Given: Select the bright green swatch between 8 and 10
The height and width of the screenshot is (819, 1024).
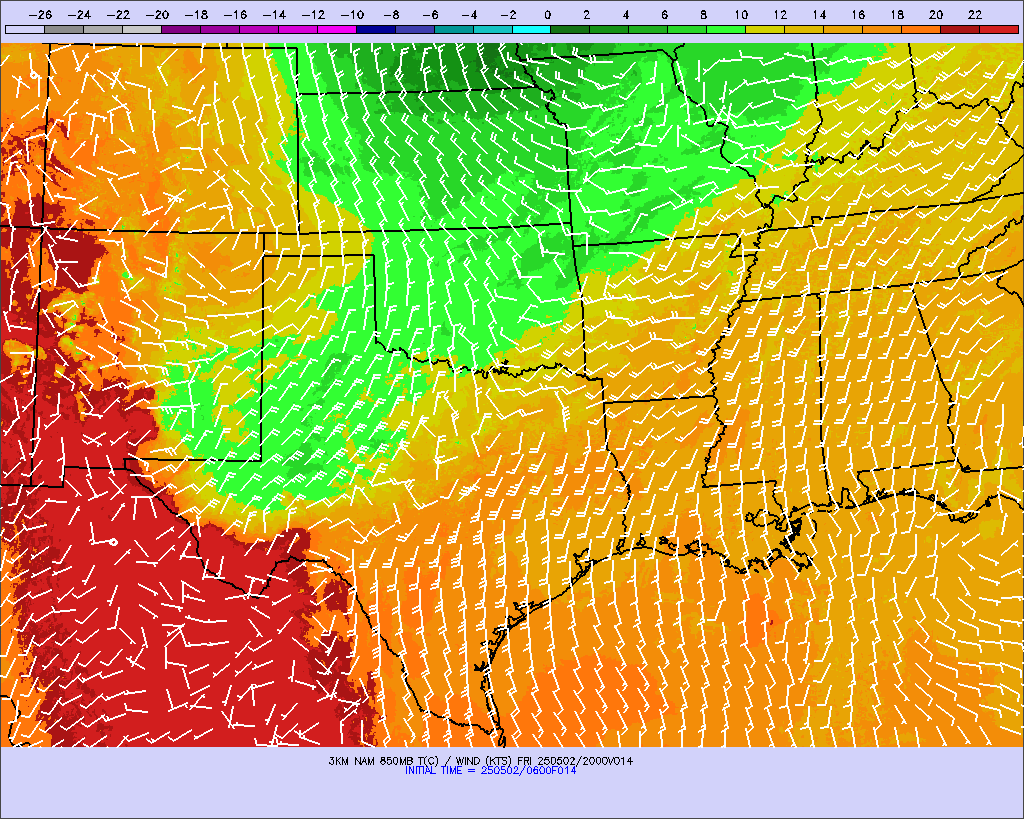Looking at the screenshot, I should tap(726, 29).
